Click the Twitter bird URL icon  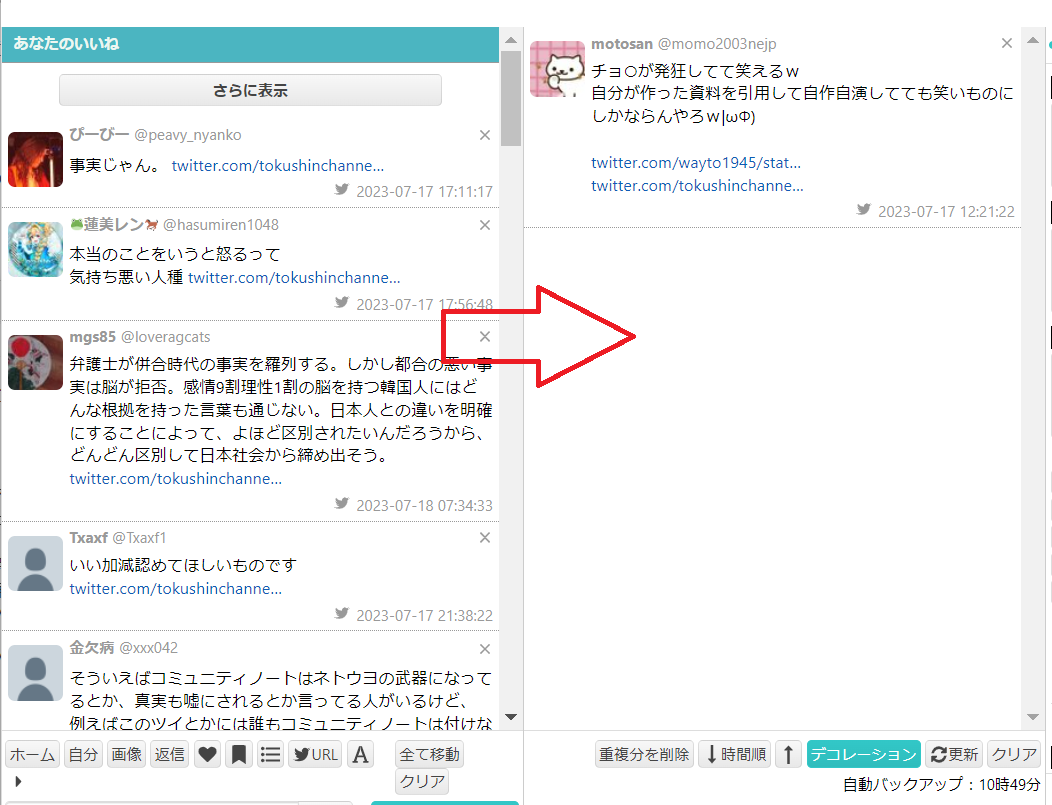[314, 754]
